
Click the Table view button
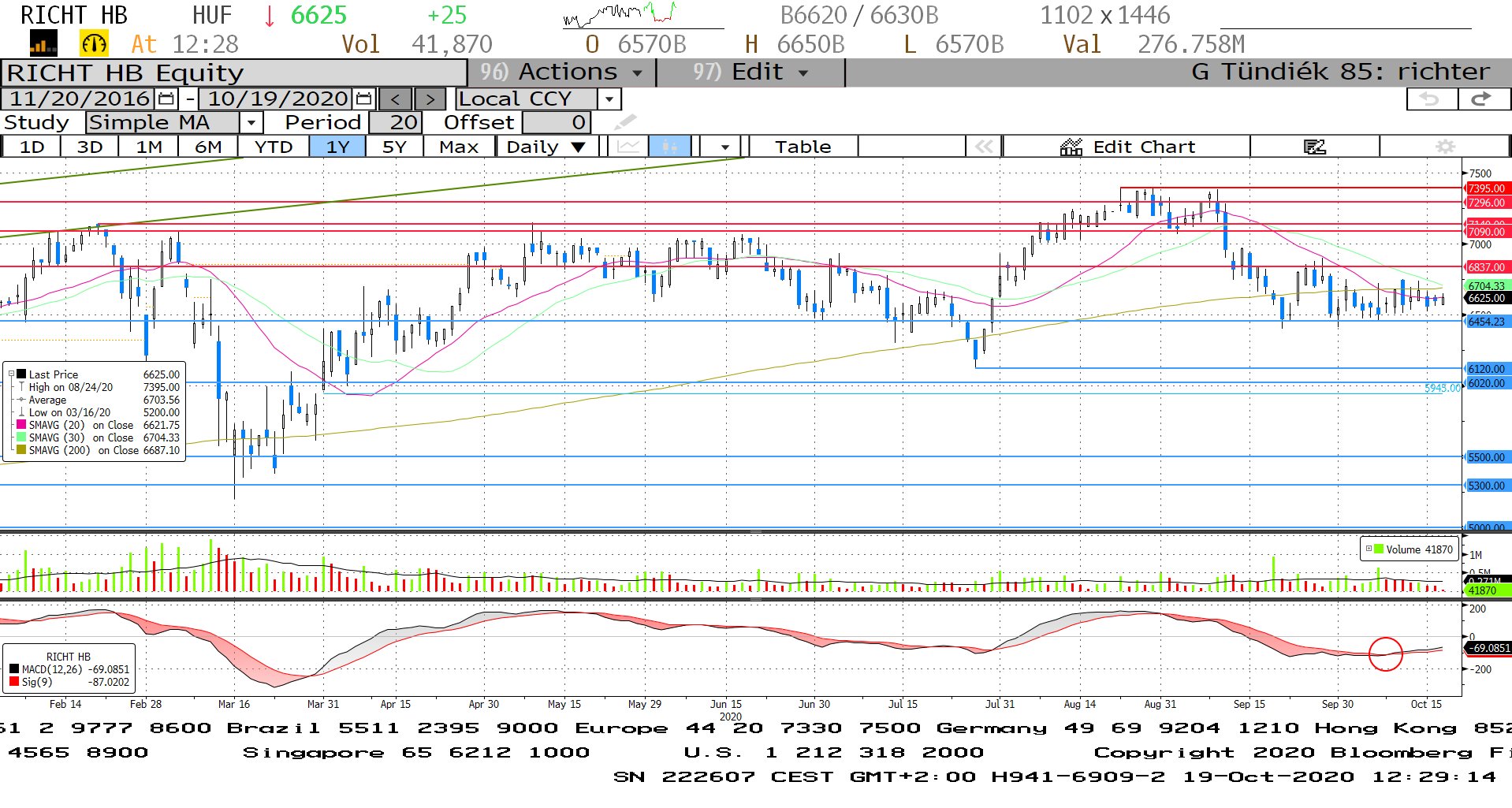[x=803, y=147]
